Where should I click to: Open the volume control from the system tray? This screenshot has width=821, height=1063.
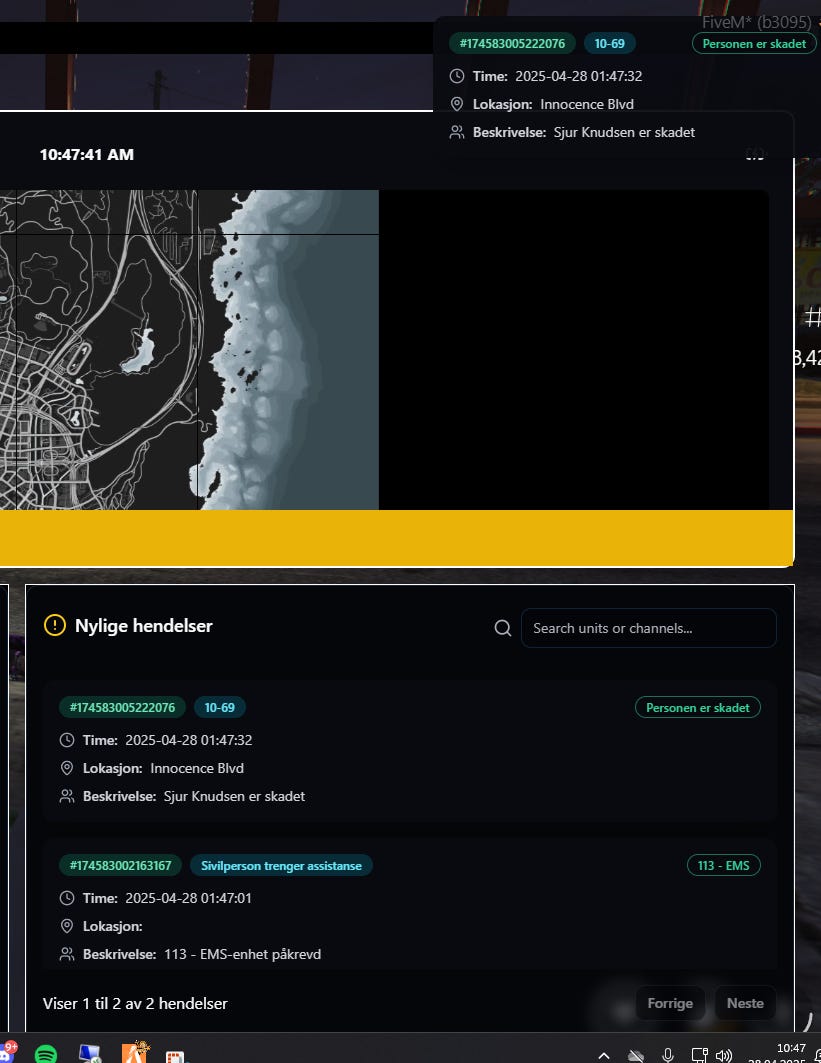coord(725,1055)
